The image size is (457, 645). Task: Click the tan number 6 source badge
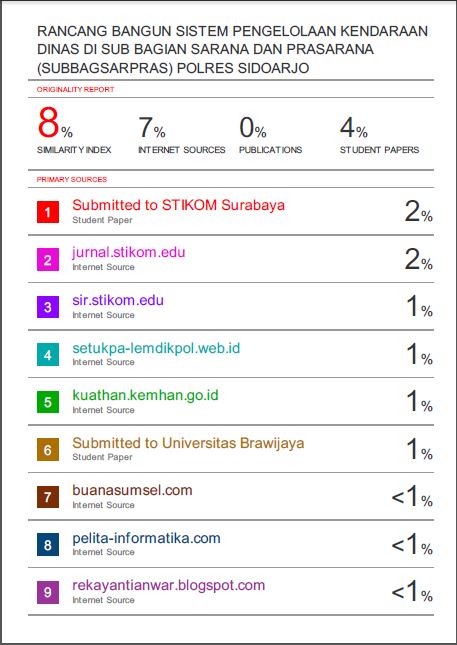tap(48, 450)
